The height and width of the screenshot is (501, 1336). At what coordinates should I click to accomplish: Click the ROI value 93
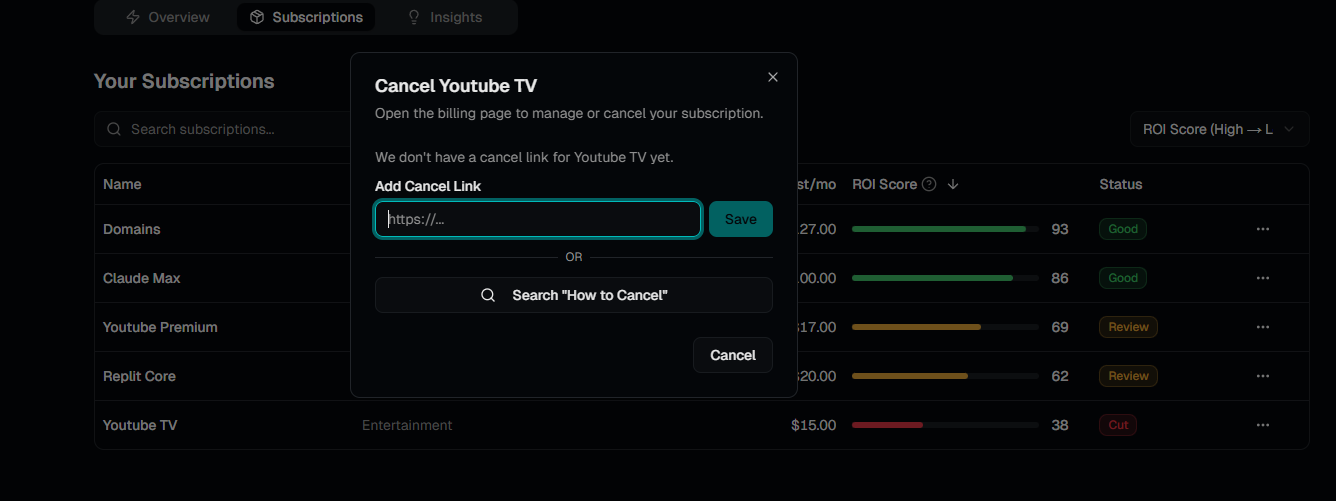coord(1060,229)
